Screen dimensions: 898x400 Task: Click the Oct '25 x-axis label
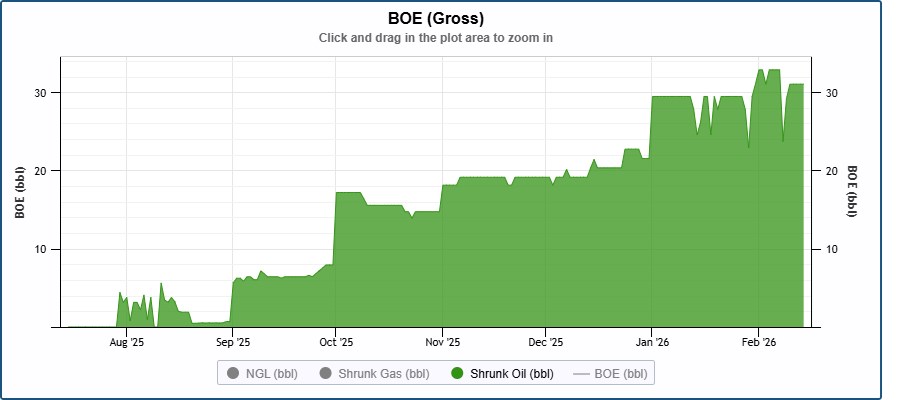(x=336, y=343)
